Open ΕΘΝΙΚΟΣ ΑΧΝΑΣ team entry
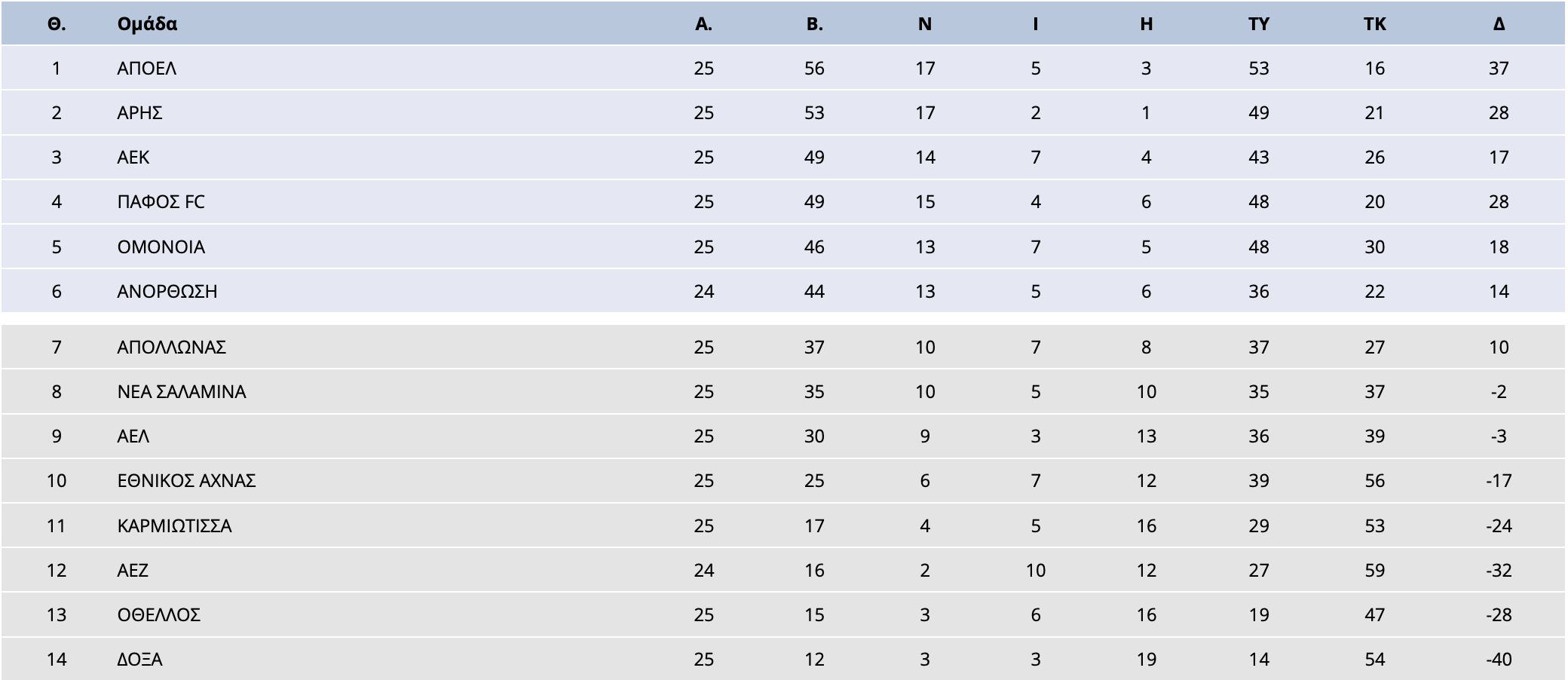 [x=186, y=481]
